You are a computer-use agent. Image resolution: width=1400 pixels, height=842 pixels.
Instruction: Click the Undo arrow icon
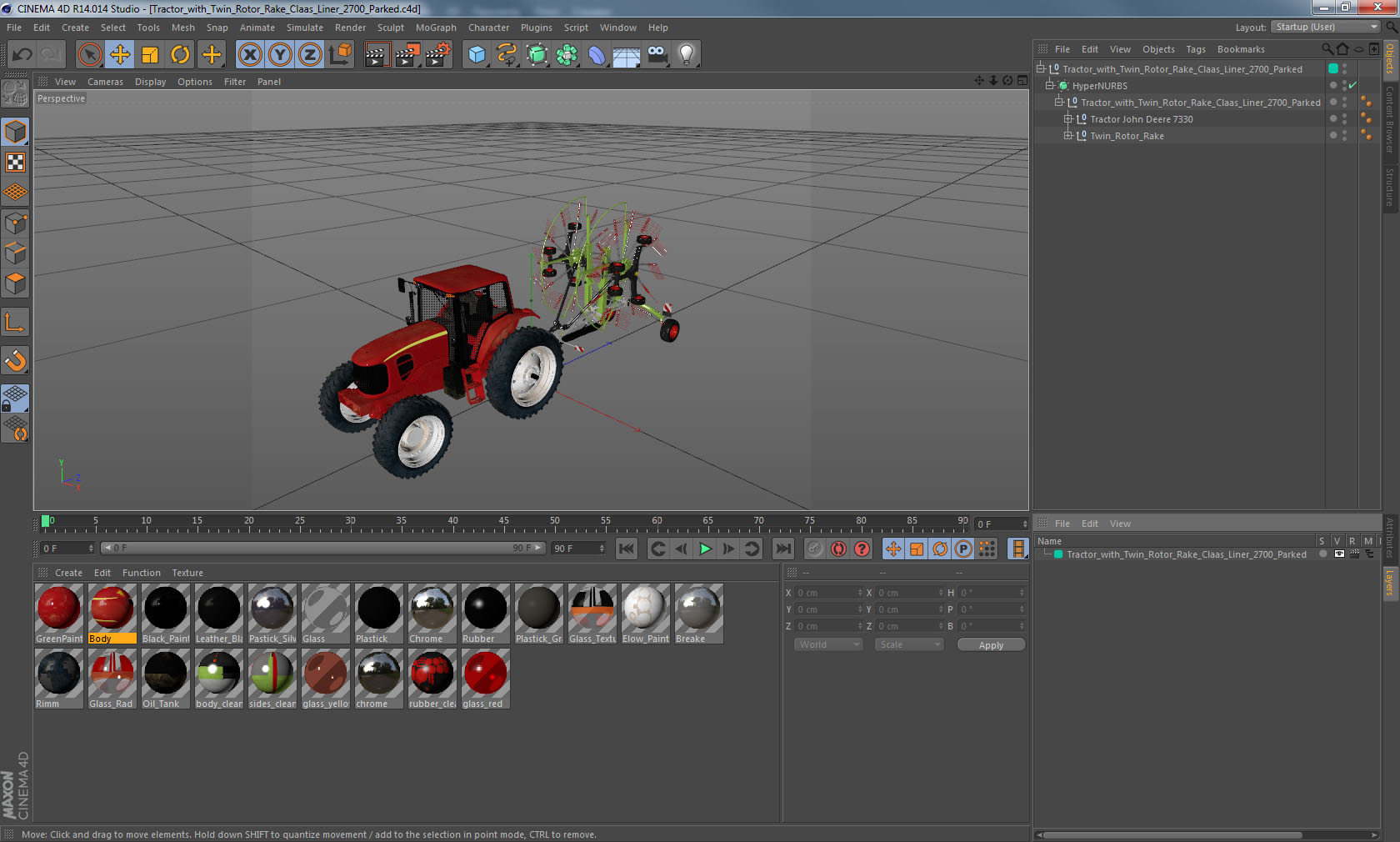tap(22, 55)
